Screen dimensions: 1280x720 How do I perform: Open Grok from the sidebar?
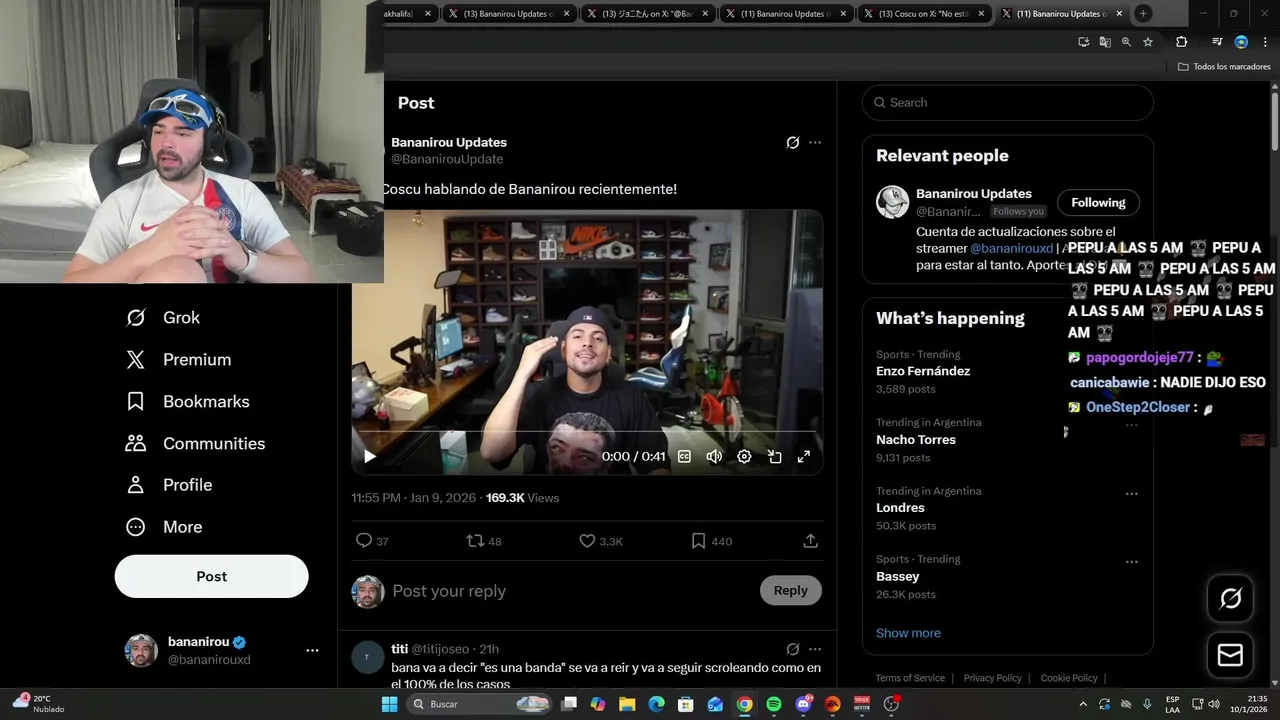coord(162,318)
